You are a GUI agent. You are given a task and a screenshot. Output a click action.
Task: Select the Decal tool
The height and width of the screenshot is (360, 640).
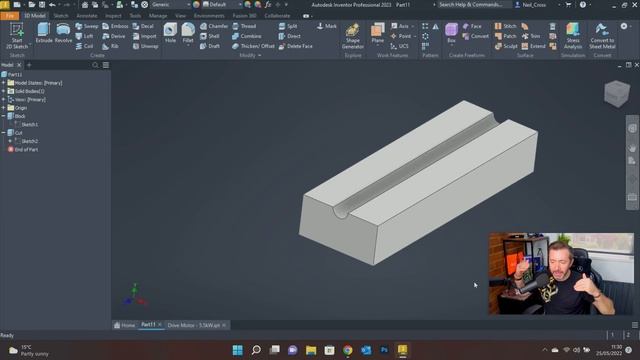[x=143, y=26]
